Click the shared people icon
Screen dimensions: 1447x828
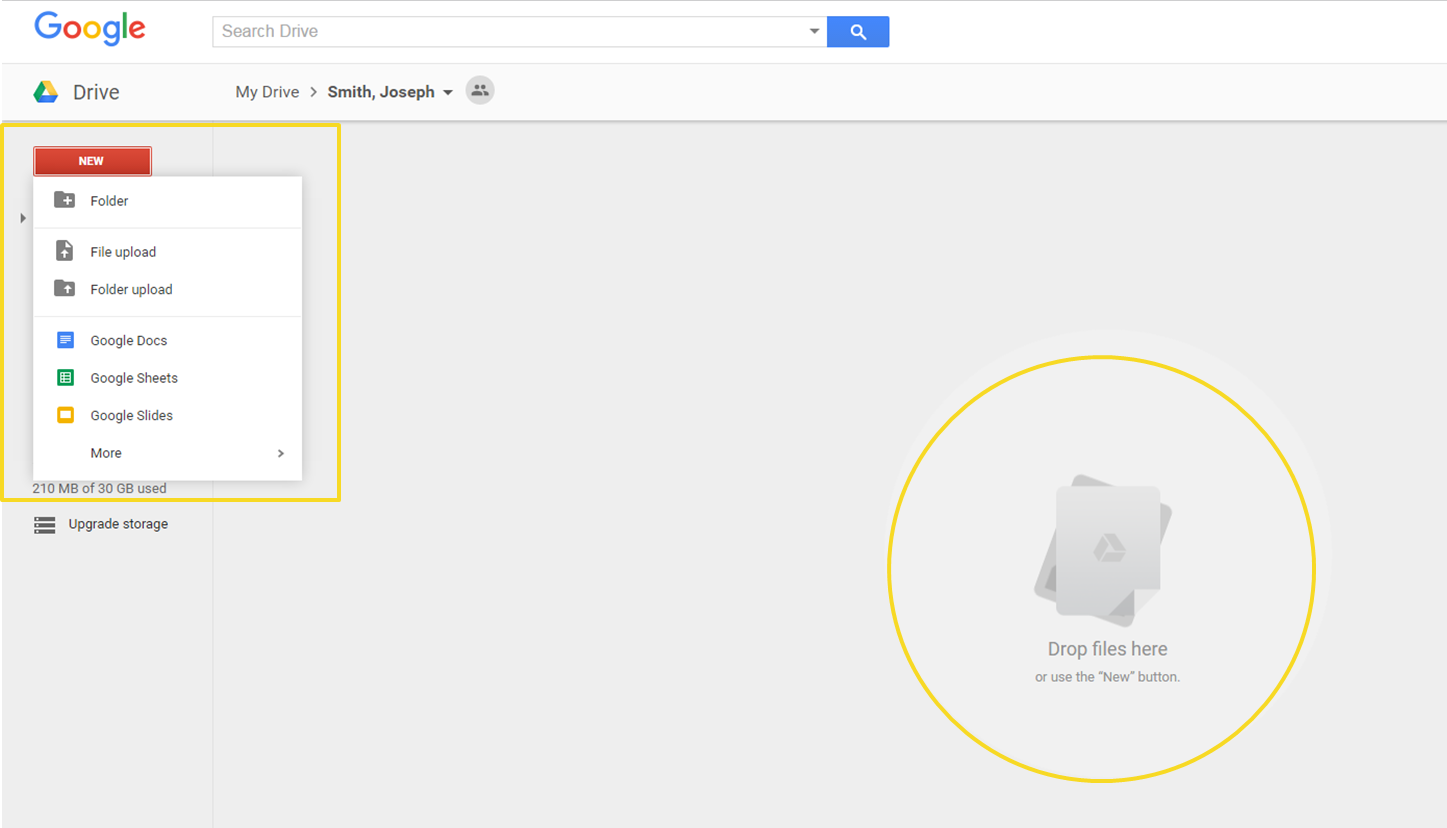[x=480, y=91]
